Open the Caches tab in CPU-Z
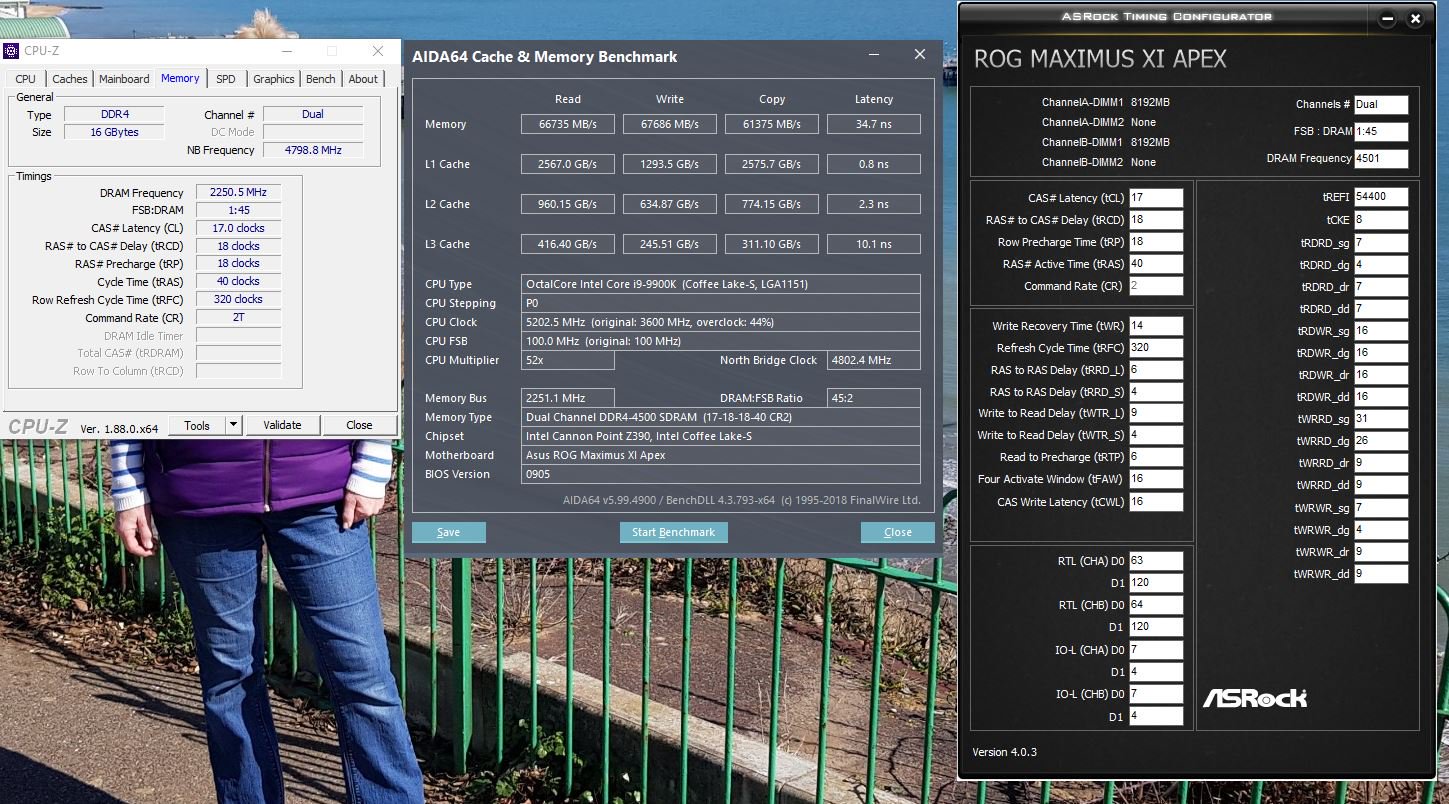1449x804 pixels. click(70, 79)
